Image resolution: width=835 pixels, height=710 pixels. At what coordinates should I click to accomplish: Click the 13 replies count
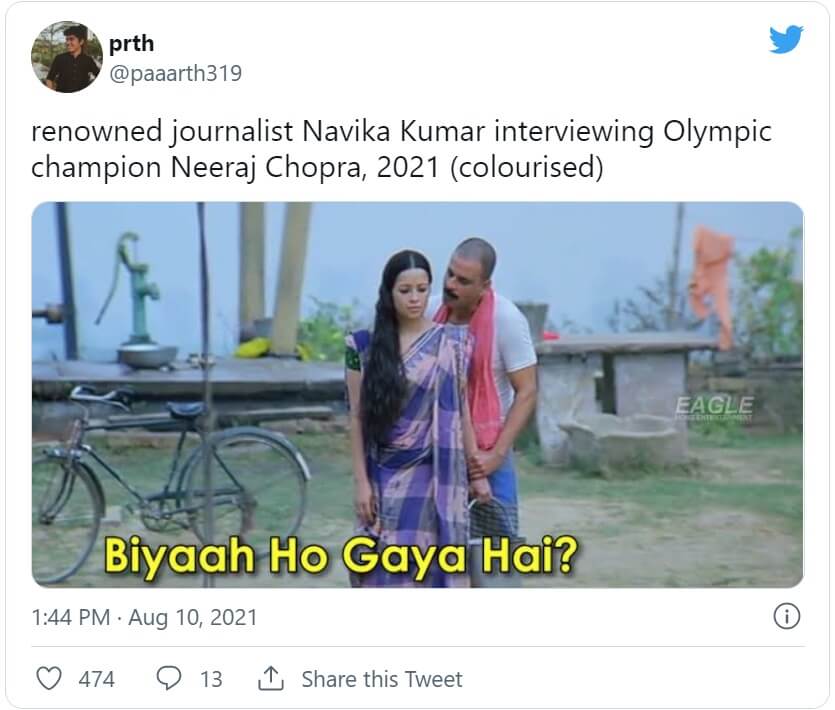(x=211, y=680)
